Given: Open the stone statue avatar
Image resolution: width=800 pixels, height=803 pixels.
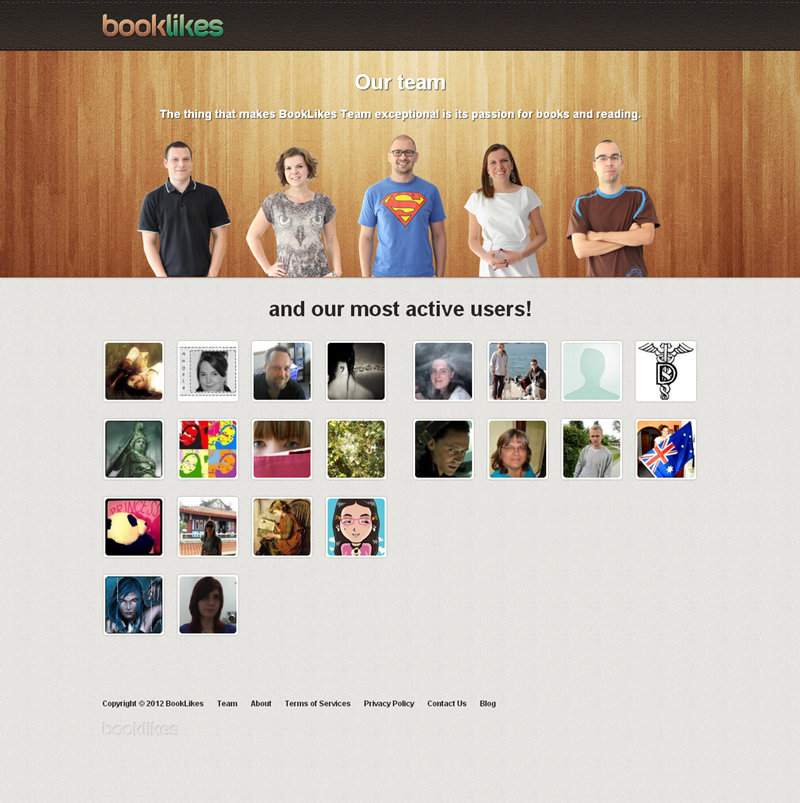Looking at the screenshot, I should pos(134,449).
